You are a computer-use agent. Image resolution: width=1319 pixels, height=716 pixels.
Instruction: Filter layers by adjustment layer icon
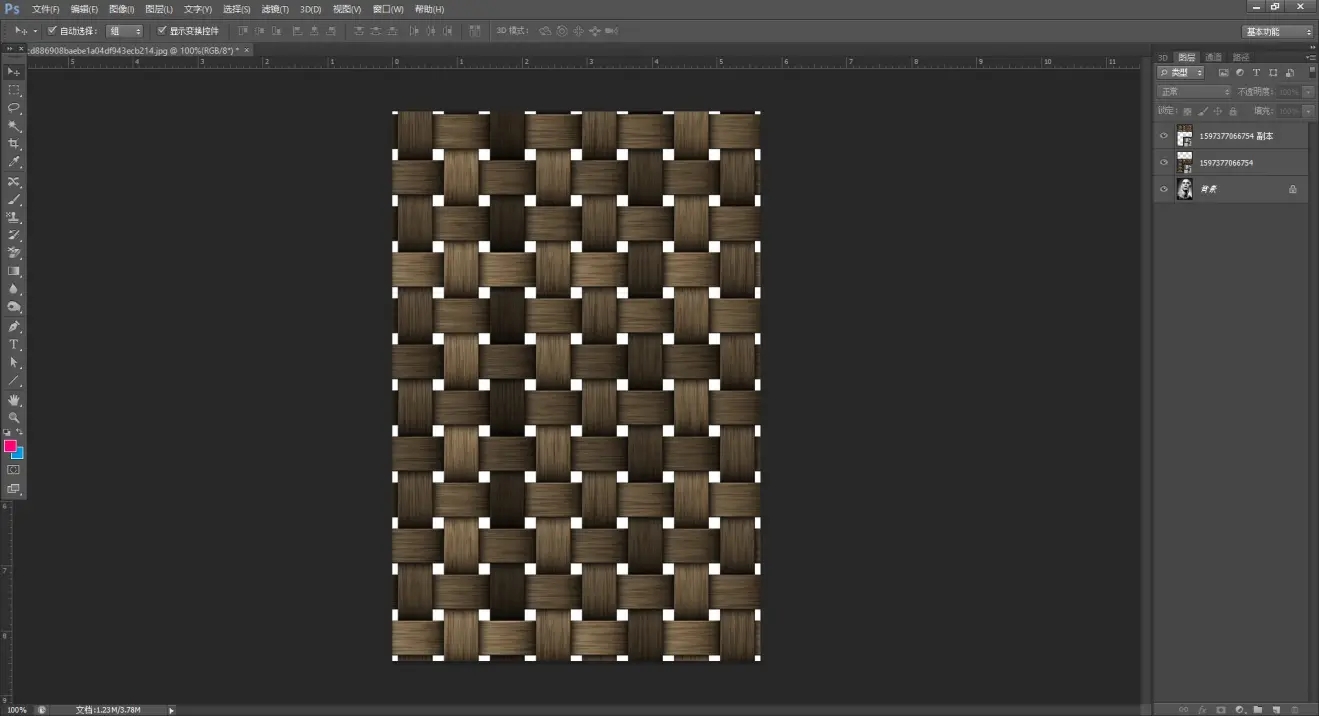tap(1240, 73)
